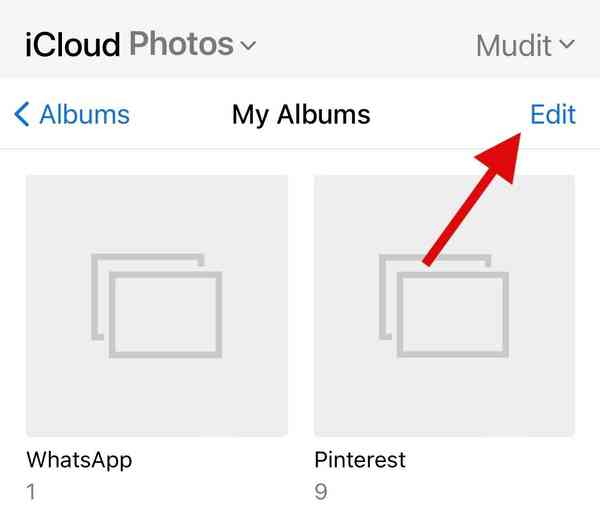The width and height of the screenshot is (600, 518).
Task: Click the Pinterest album name label
Action: coord(360,460)
